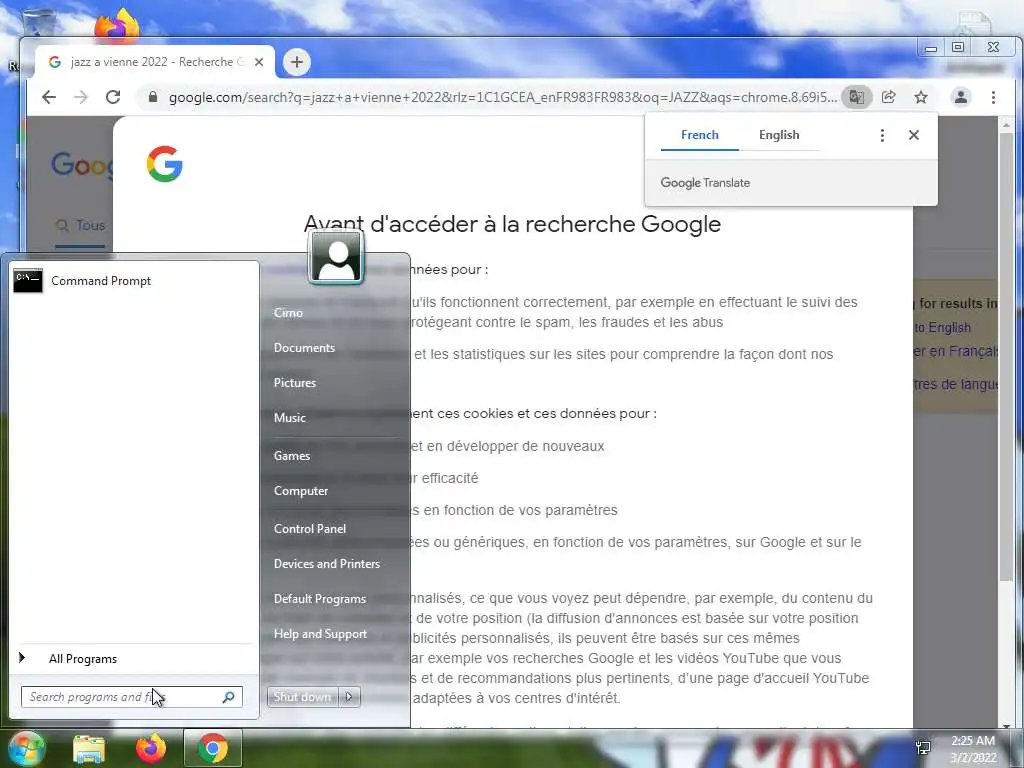Click the scrollbar up arrow in Chrome
The height and width of the screenshot is (768, 1024).
[1006, 124]
